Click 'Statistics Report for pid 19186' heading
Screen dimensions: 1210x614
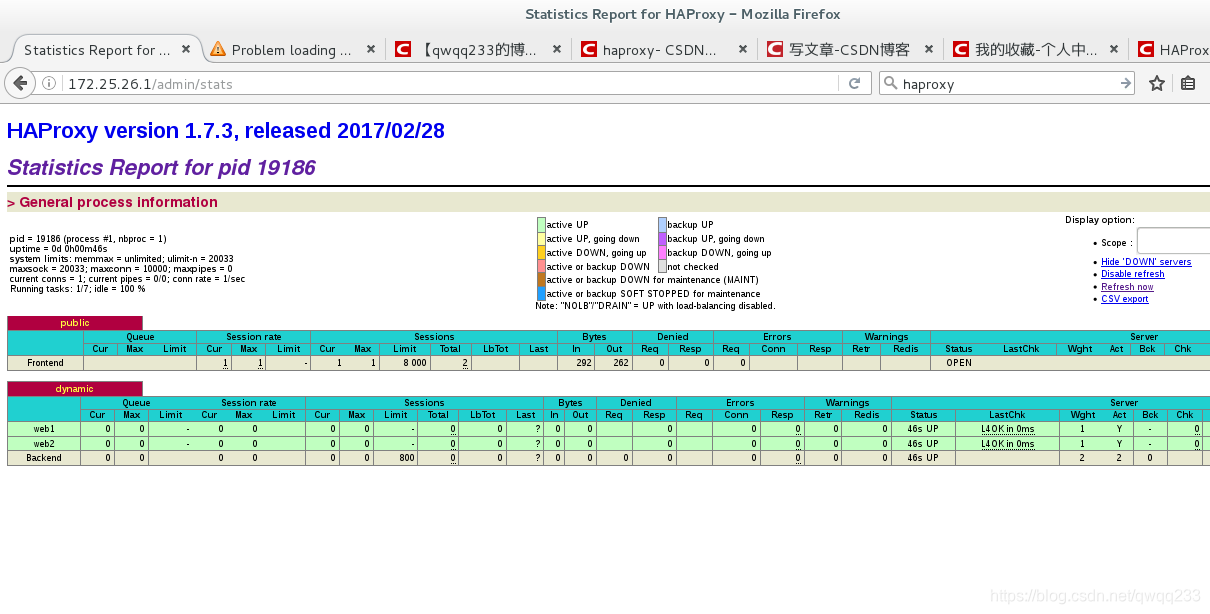coord(162,167)
